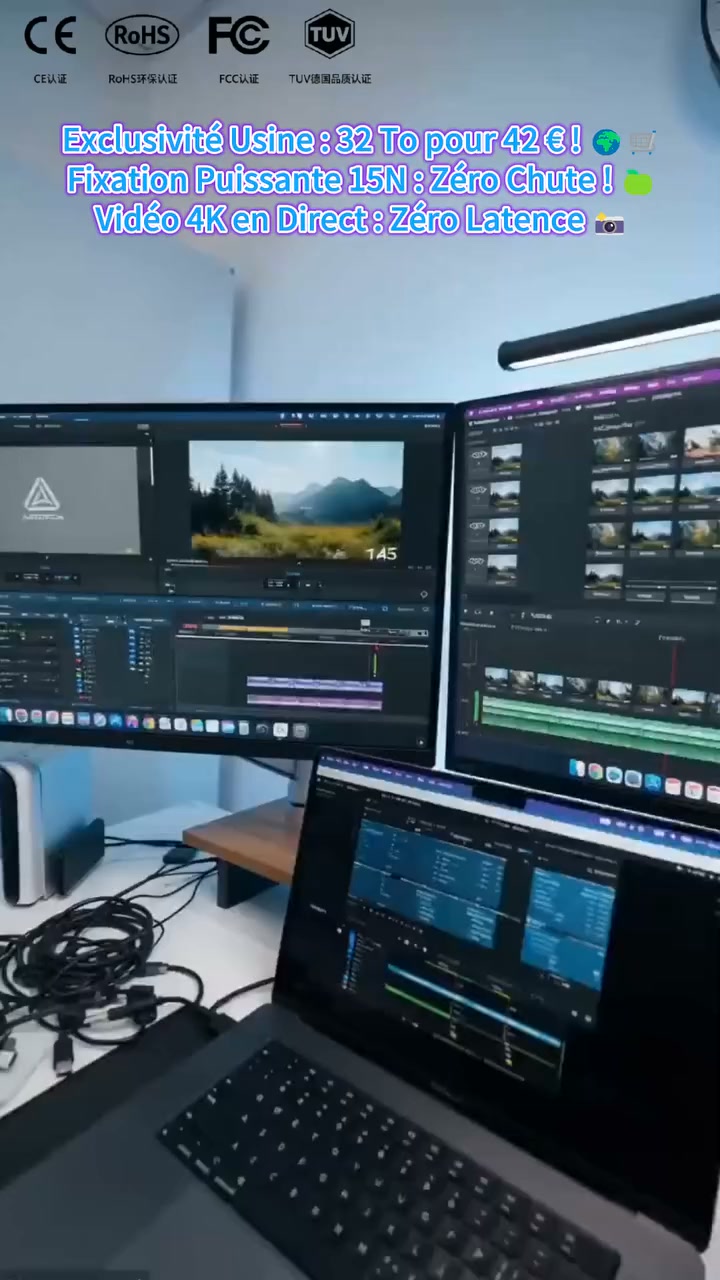720x1280 pixels.
Task: Click the right gray button below right monitor grid
Action: [x=692, y=596]
